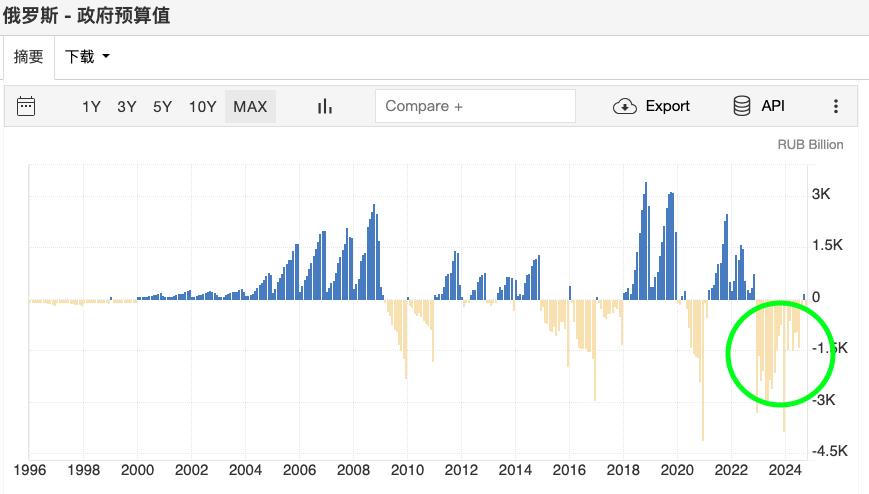Click into the Compare + input field
Image resolution: width=869 pixels, height=494 pixels.
pos(475,106)
